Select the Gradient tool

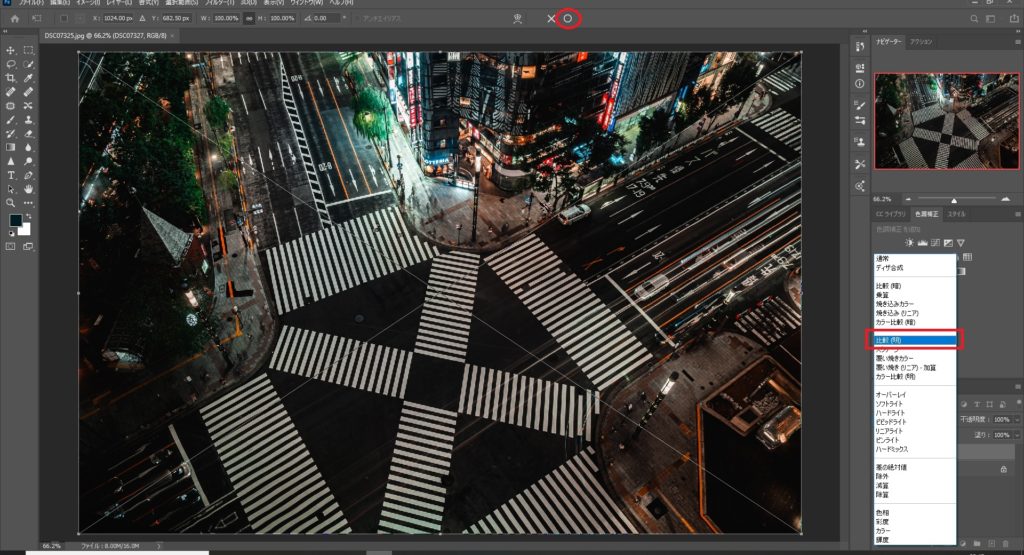[10, 147]
